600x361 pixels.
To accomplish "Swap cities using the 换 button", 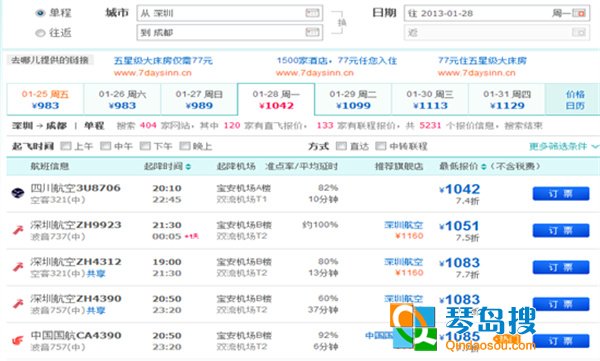I will (342, 23).
